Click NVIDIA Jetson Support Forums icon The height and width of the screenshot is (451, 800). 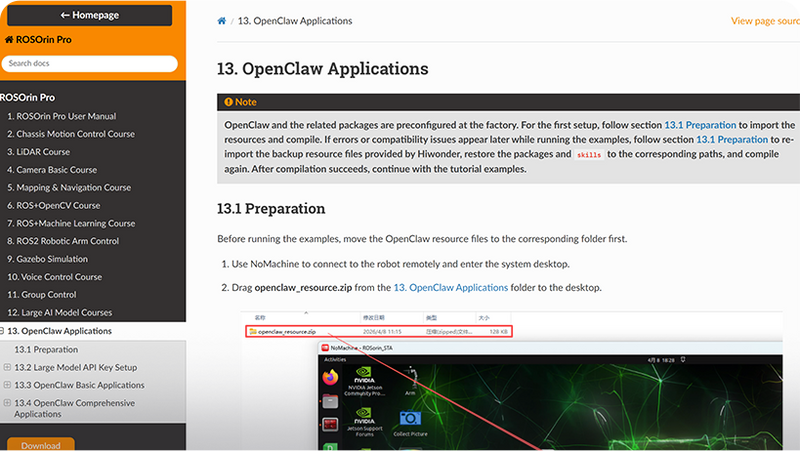point(364,421)
